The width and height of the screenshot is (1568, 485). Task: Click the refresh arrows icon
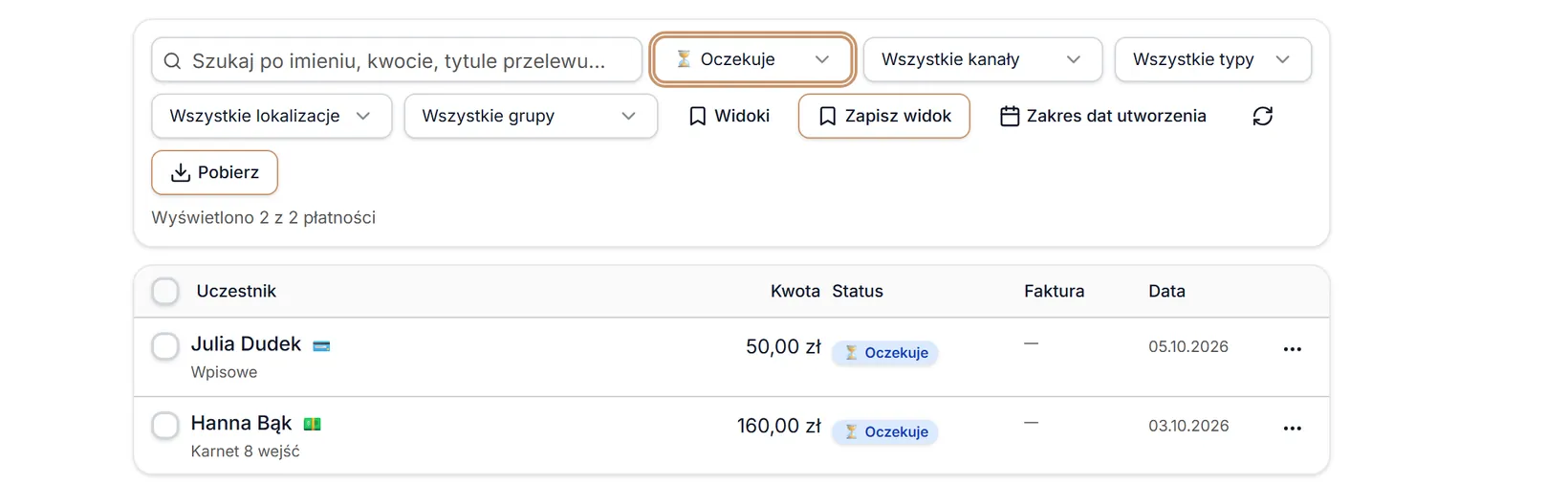coord(1262,116)
